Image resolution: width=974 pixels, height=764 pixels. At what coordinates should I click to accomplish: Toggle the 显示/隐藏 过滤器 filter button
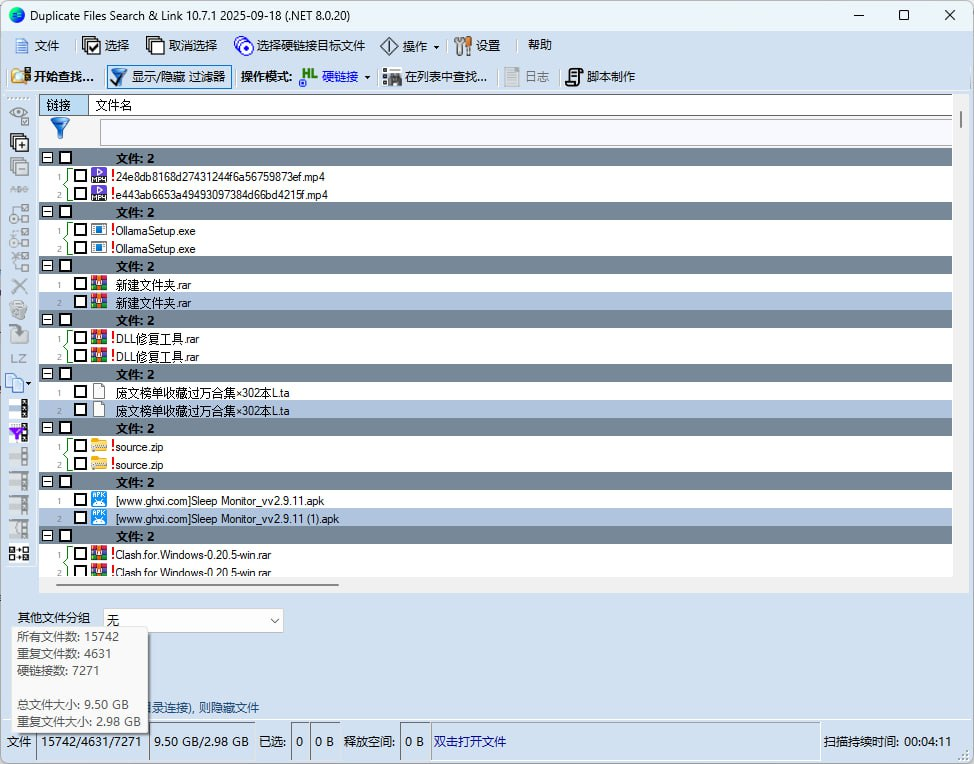point(169,77)
